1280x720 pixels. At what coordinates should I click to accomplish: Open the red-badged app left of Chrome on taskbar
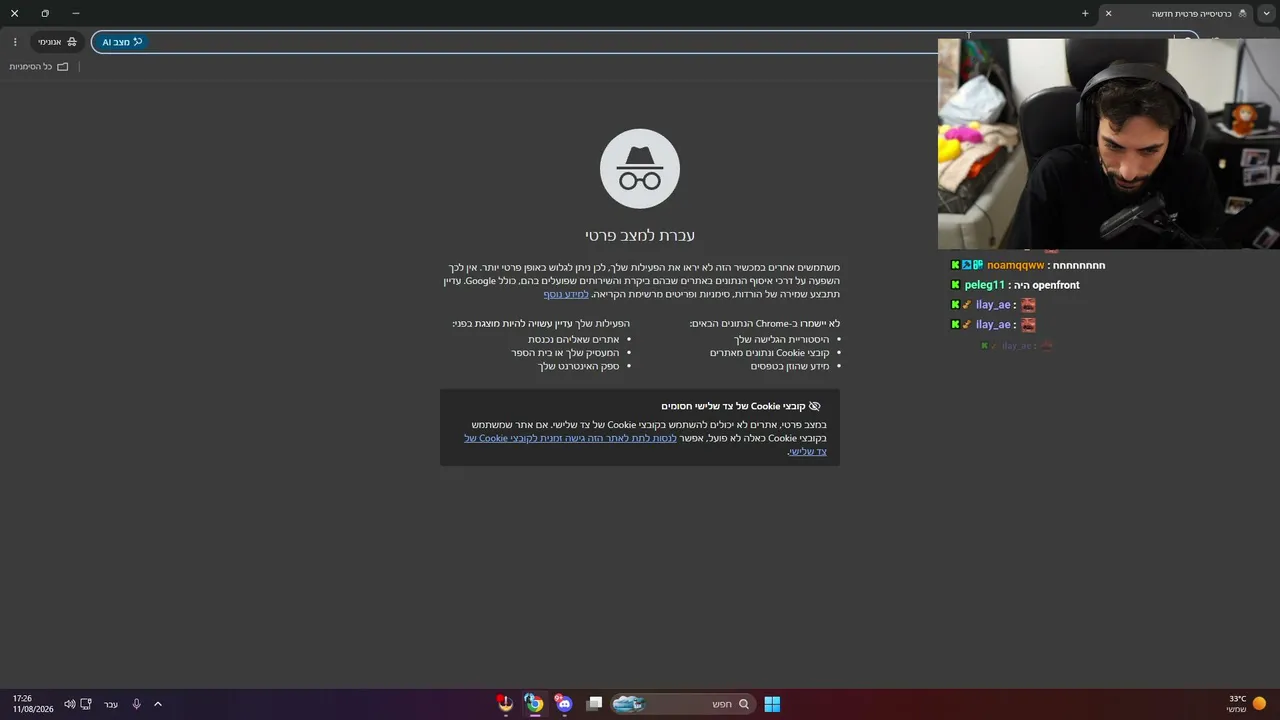[x=505, y=704]
